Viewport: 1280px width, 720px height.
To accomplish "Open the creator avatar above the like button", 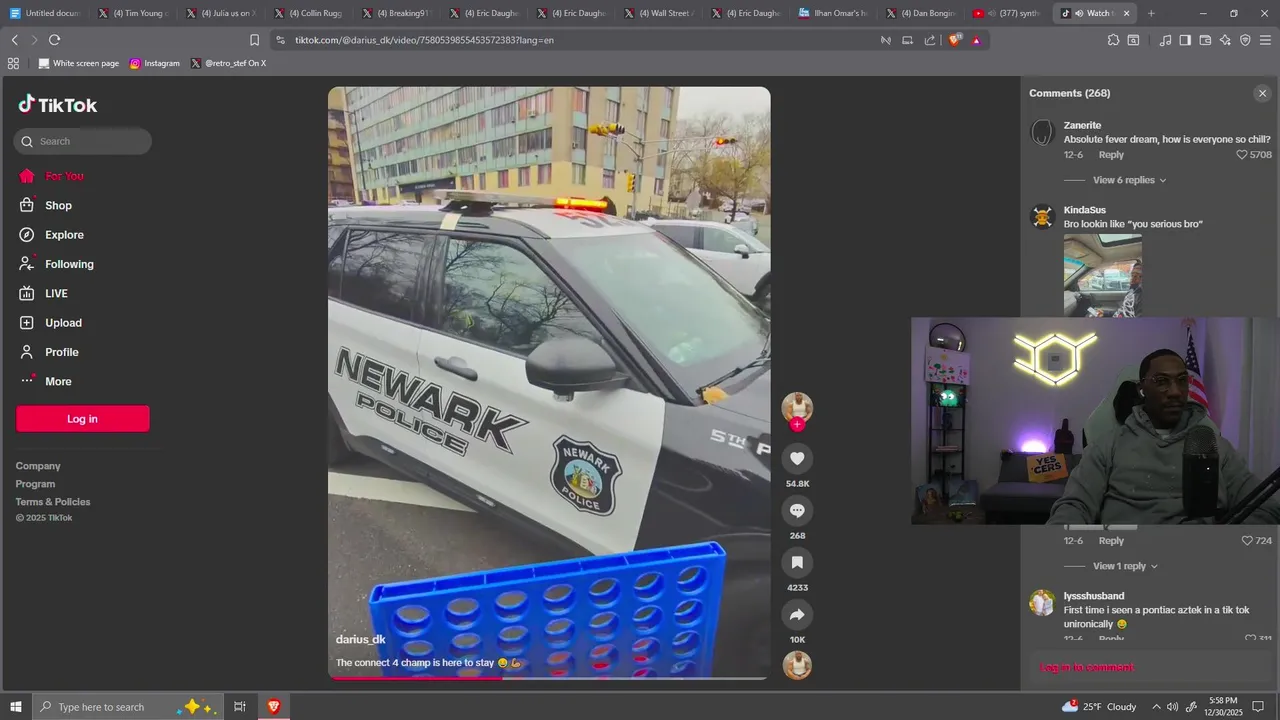I will pyautogui.click(x=797, y=407).
